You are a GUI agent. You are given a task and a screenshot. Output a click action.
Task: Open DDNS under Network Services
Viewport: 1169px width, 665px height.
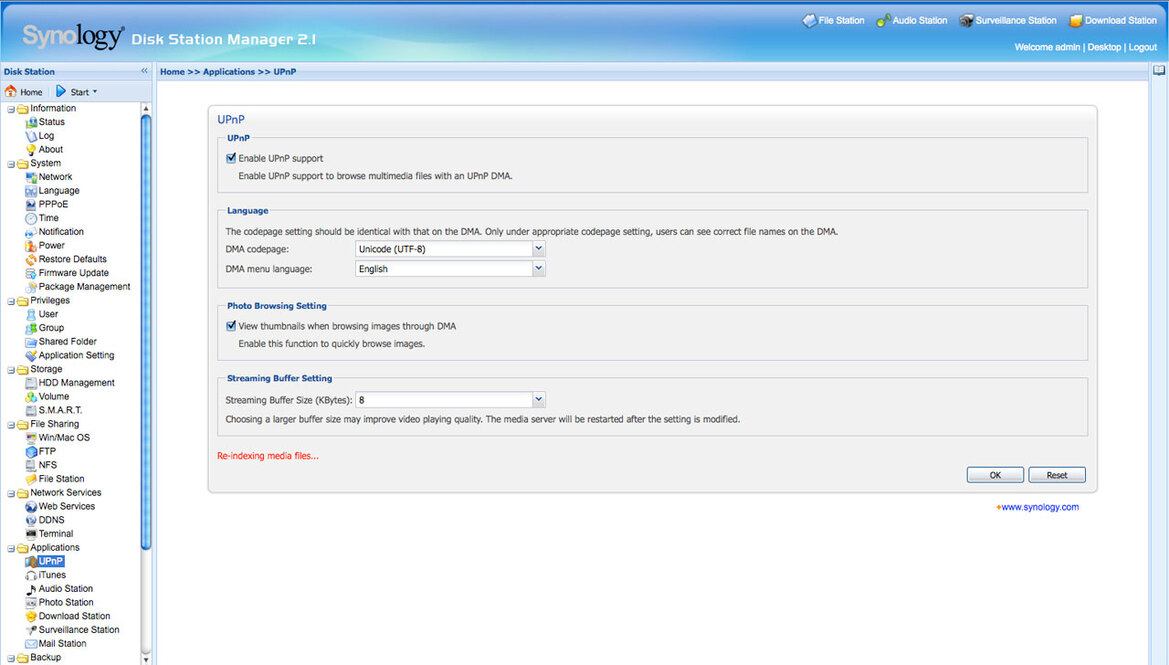click(51, 520)
